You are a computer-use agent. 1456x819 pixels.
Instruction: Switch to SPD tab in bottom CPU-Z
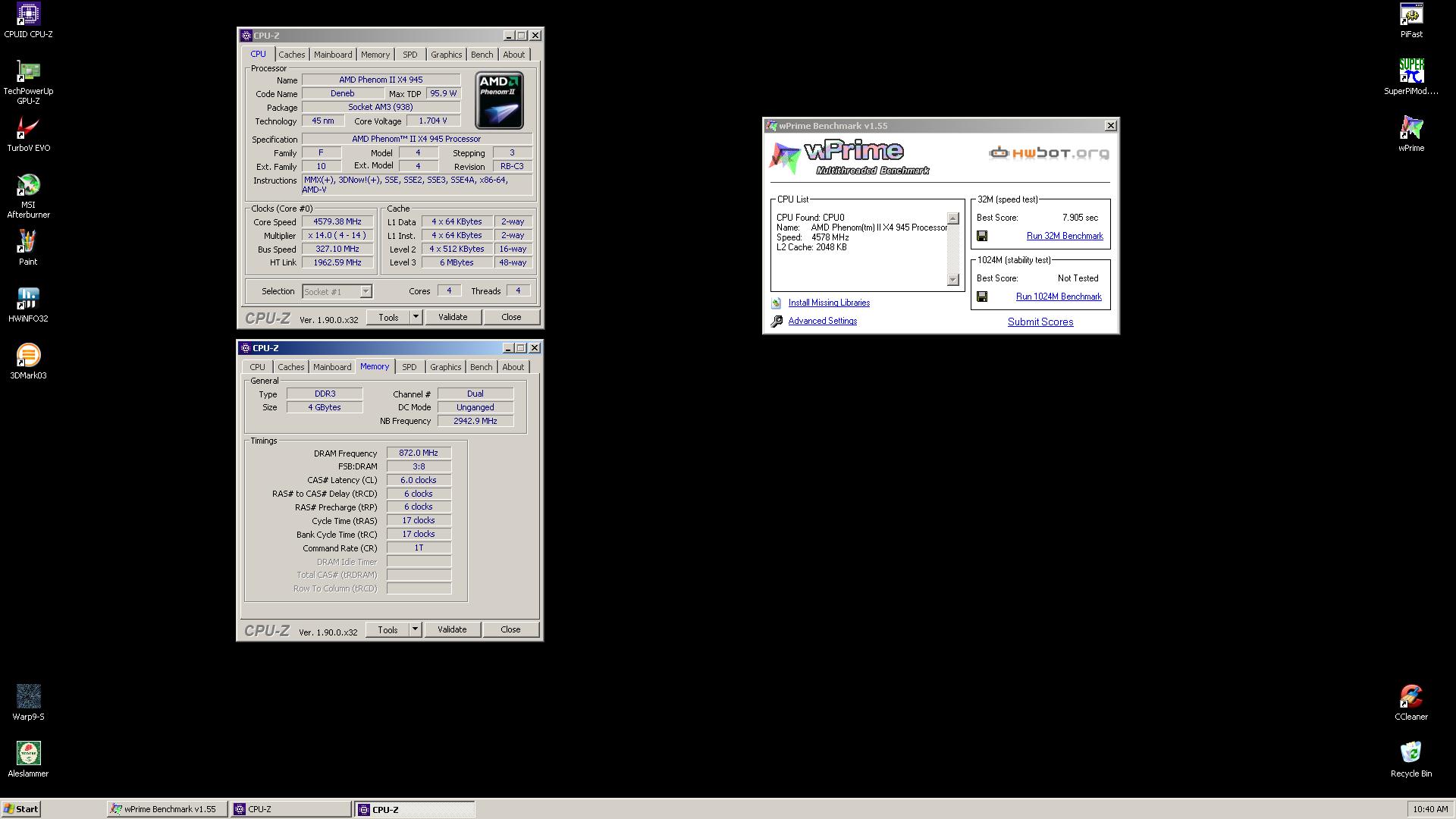pos(409,367)
